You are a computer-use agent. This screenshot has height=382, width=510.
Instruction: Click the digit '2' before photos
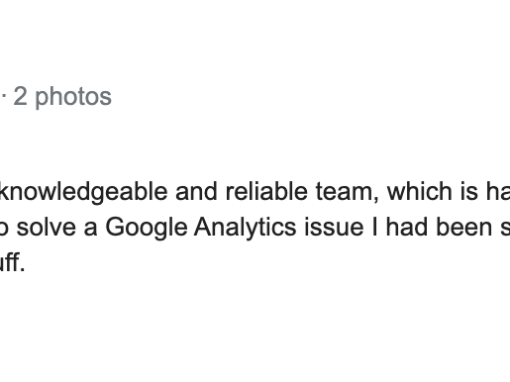[x=20, y=96]
